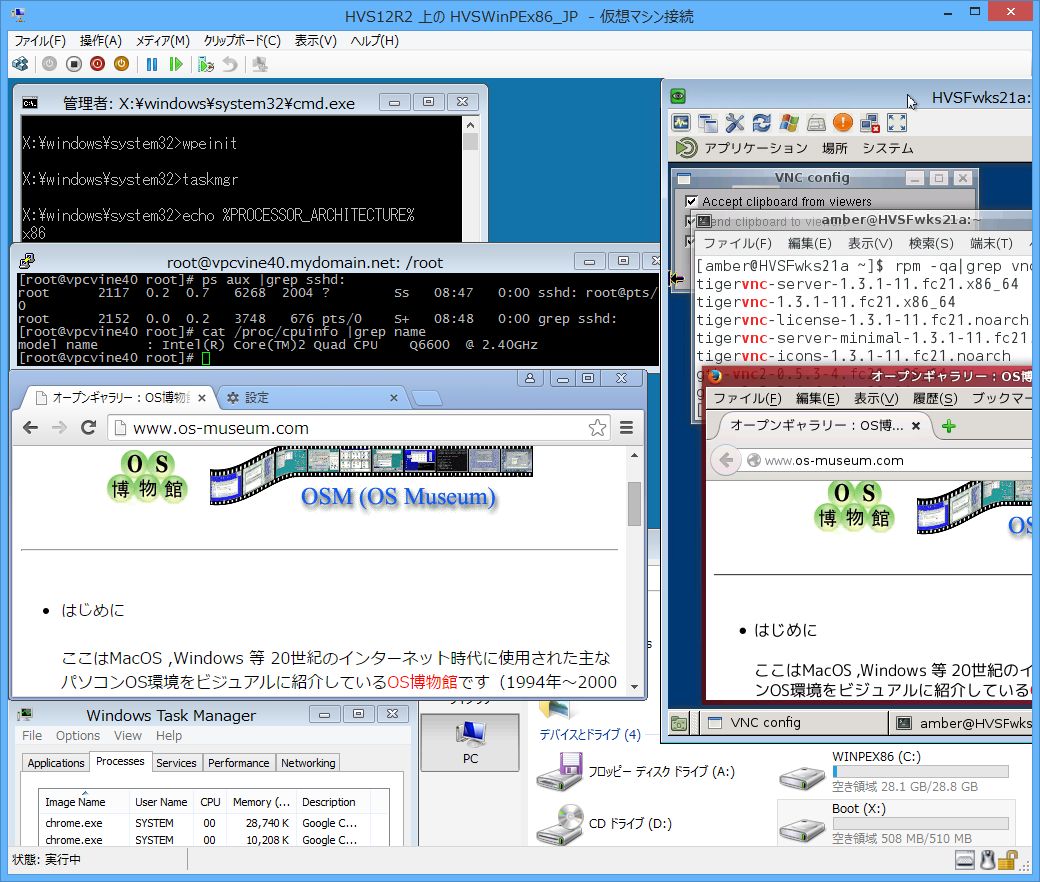Save the VM state with the orange icon
1040x882 pixels.
(121, 64)
